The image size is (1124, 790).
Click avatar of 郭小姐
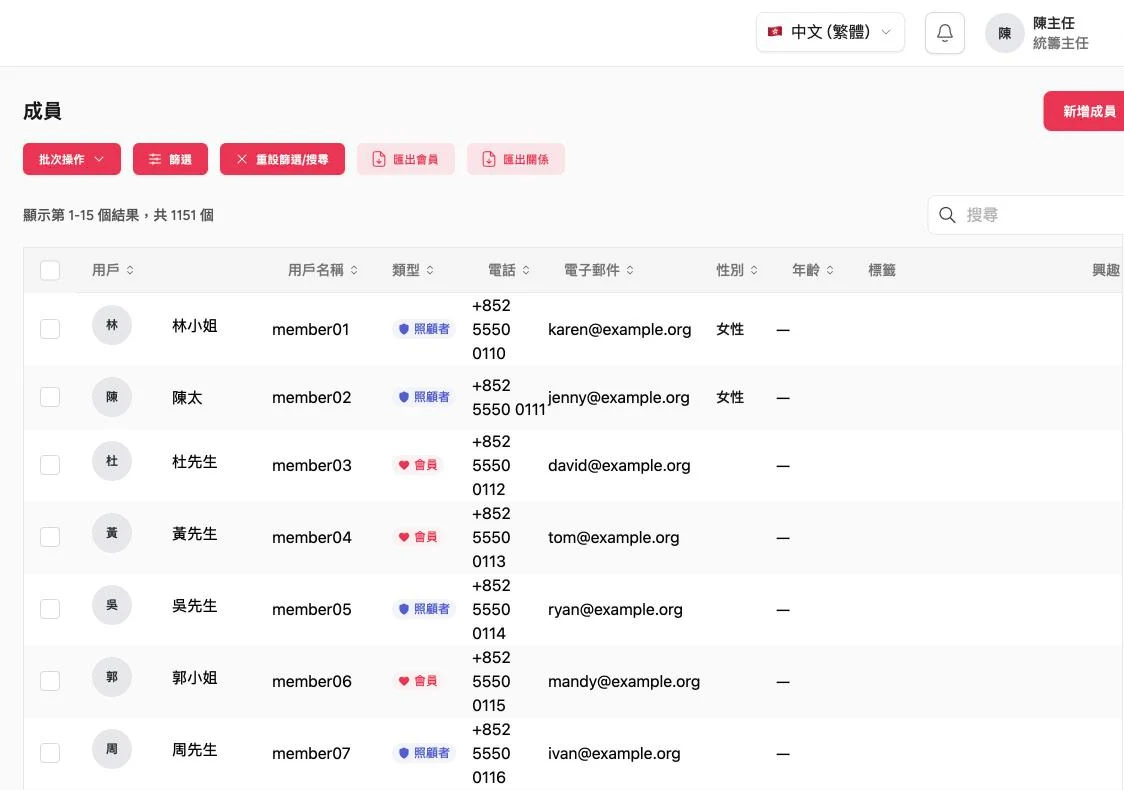point(112,677)
